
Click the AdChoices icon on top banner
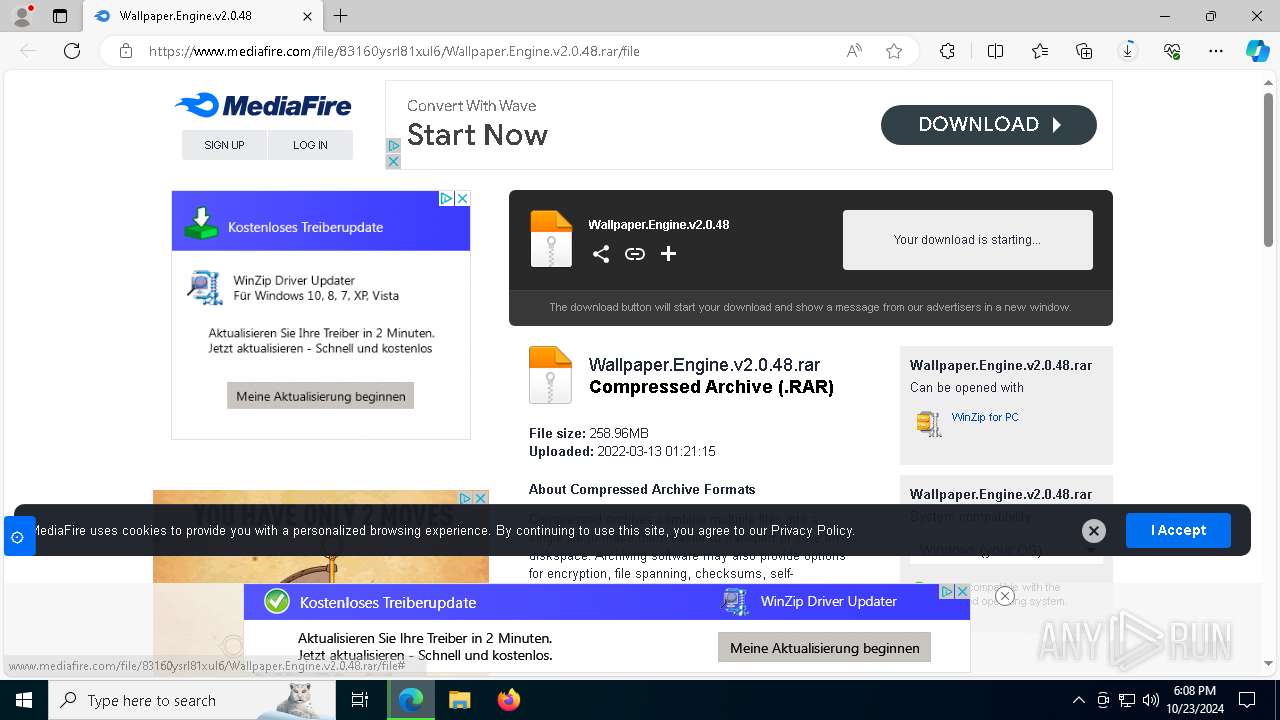click(x=393, y=146)
